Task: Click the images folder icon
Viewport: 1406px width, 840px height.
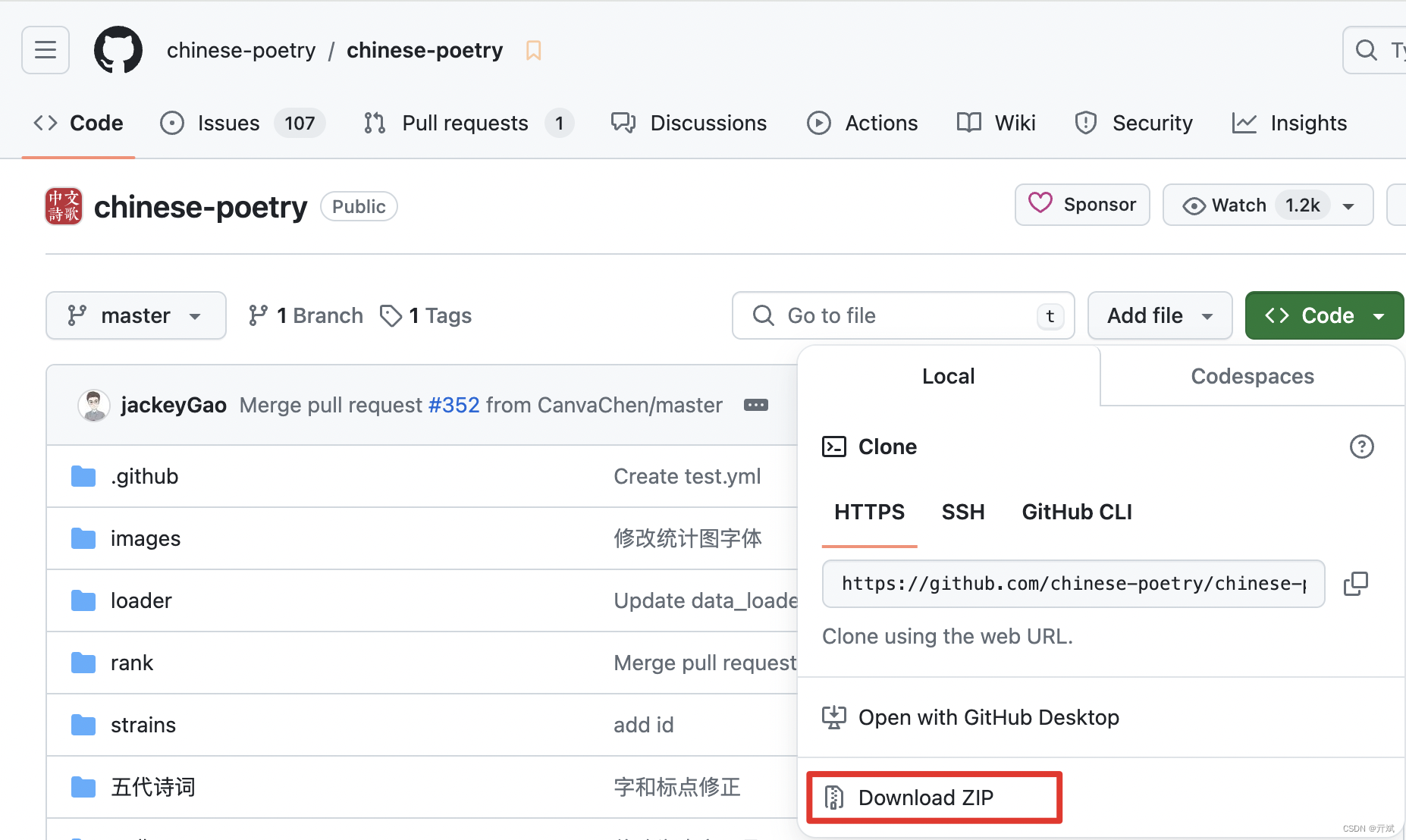Action: pyautogui.click(x=83, y=538)
